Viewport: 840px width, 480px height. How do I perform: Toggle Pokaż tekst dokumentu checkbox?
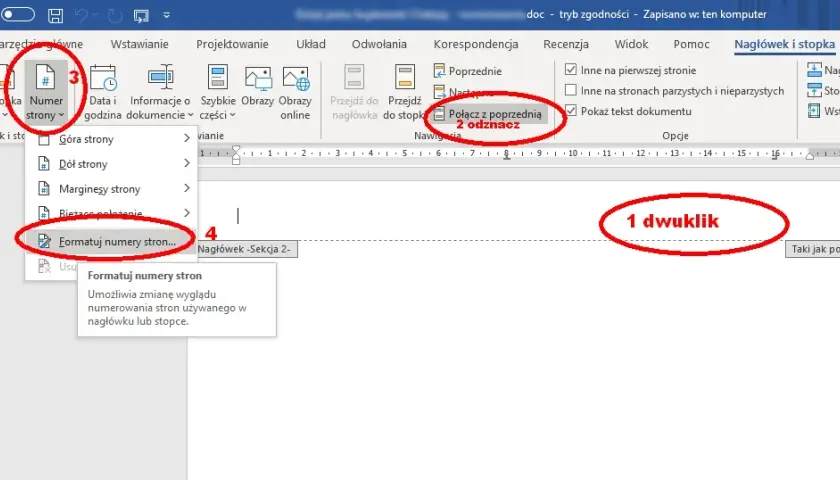pyautogui.click(x=571, y=110)
